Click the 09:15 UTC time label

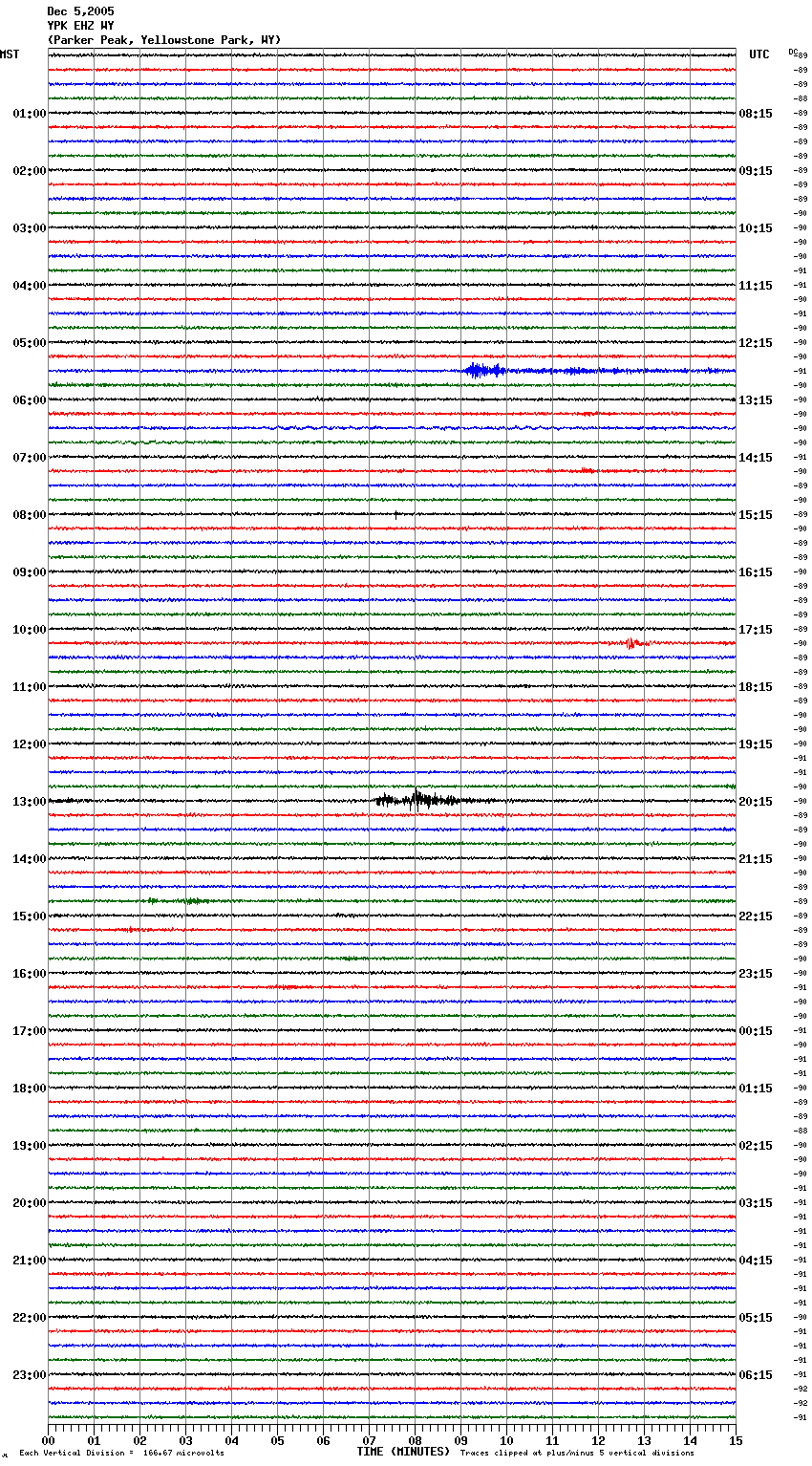coord(756,171)
